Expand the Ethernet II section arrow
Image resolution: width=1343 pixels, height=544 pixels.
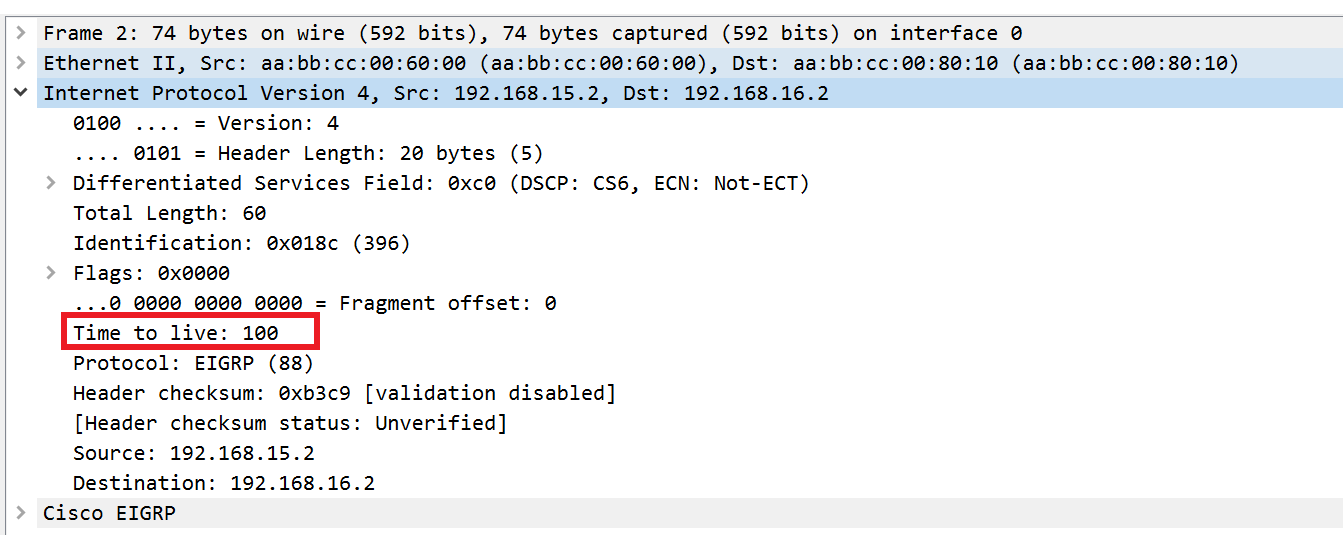(20, 64)
